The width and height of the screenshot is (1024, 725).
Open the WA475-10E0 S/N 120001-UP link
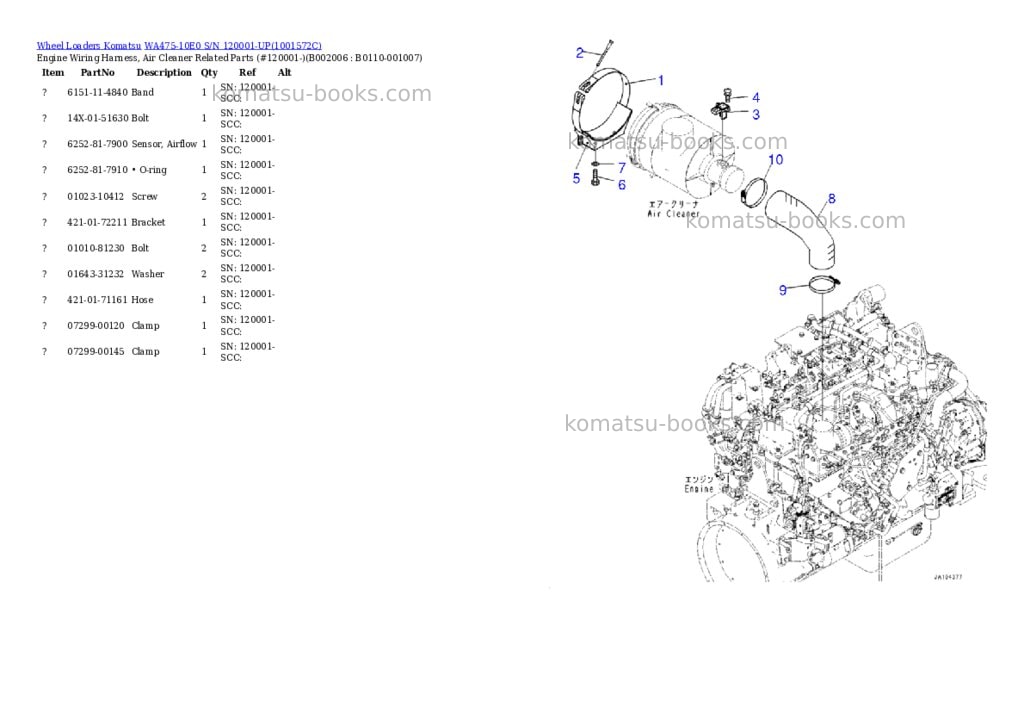(232, 46)
